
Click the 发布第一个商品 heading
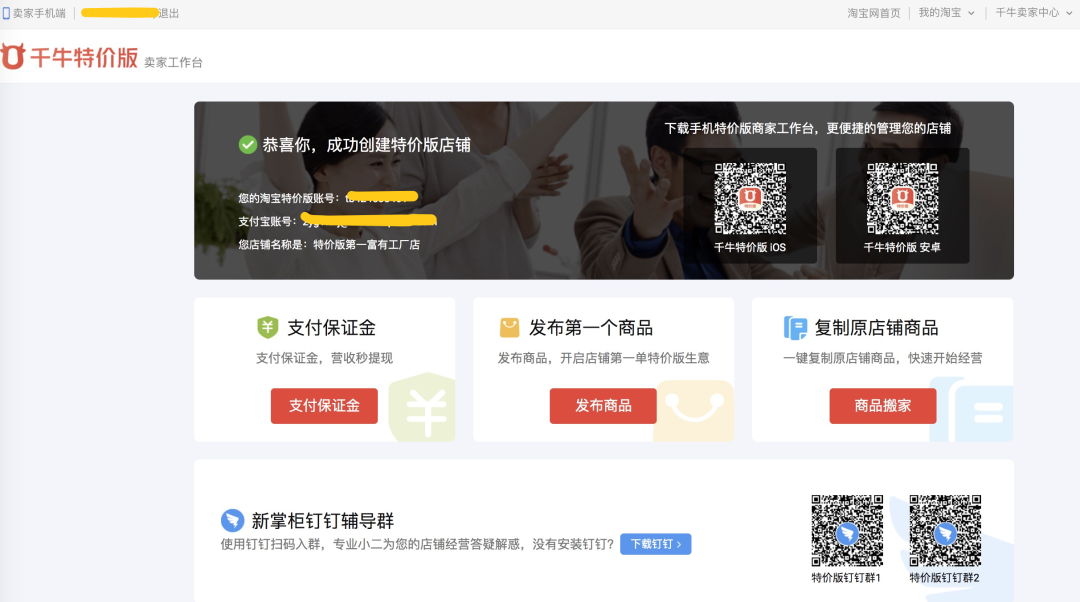pyautogui.click(x=590, y=328)
